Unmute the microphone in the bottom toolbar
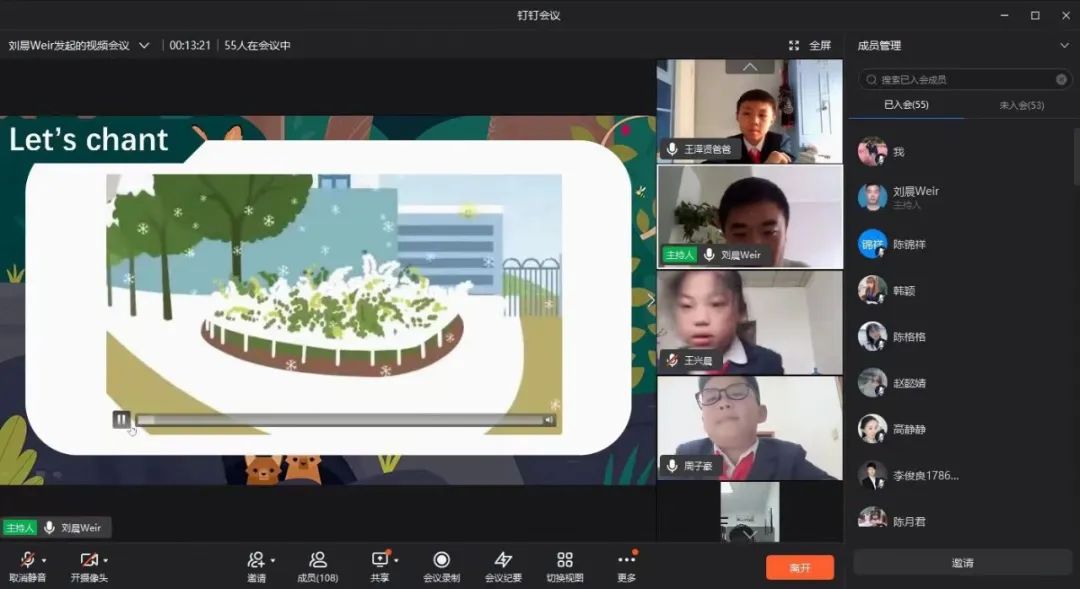The height and width of the screenshot is (589, 1080). [x=27, y=561]
